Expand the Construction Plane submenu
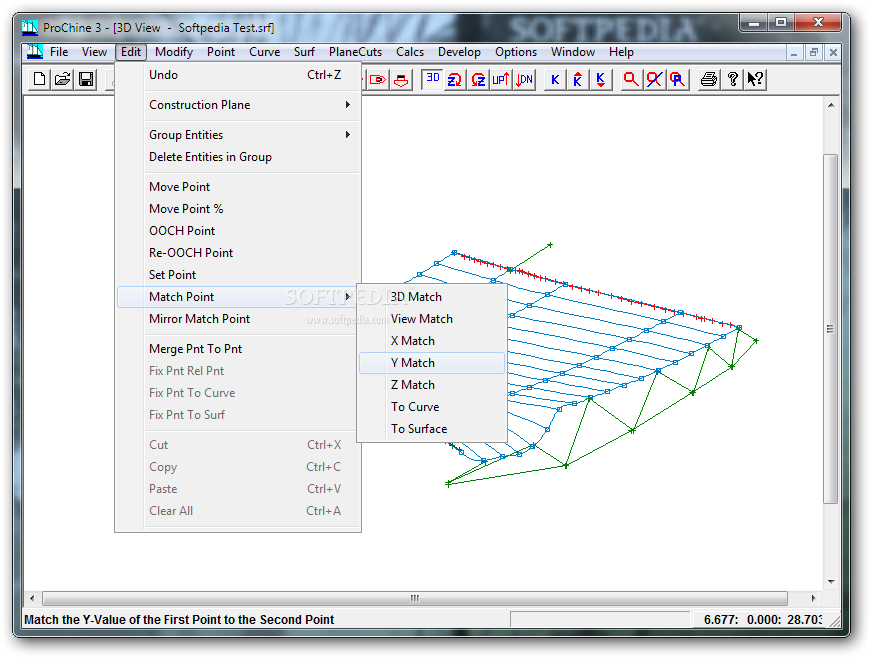The width and height of the screenshot is (871, 658). point(239,105)
